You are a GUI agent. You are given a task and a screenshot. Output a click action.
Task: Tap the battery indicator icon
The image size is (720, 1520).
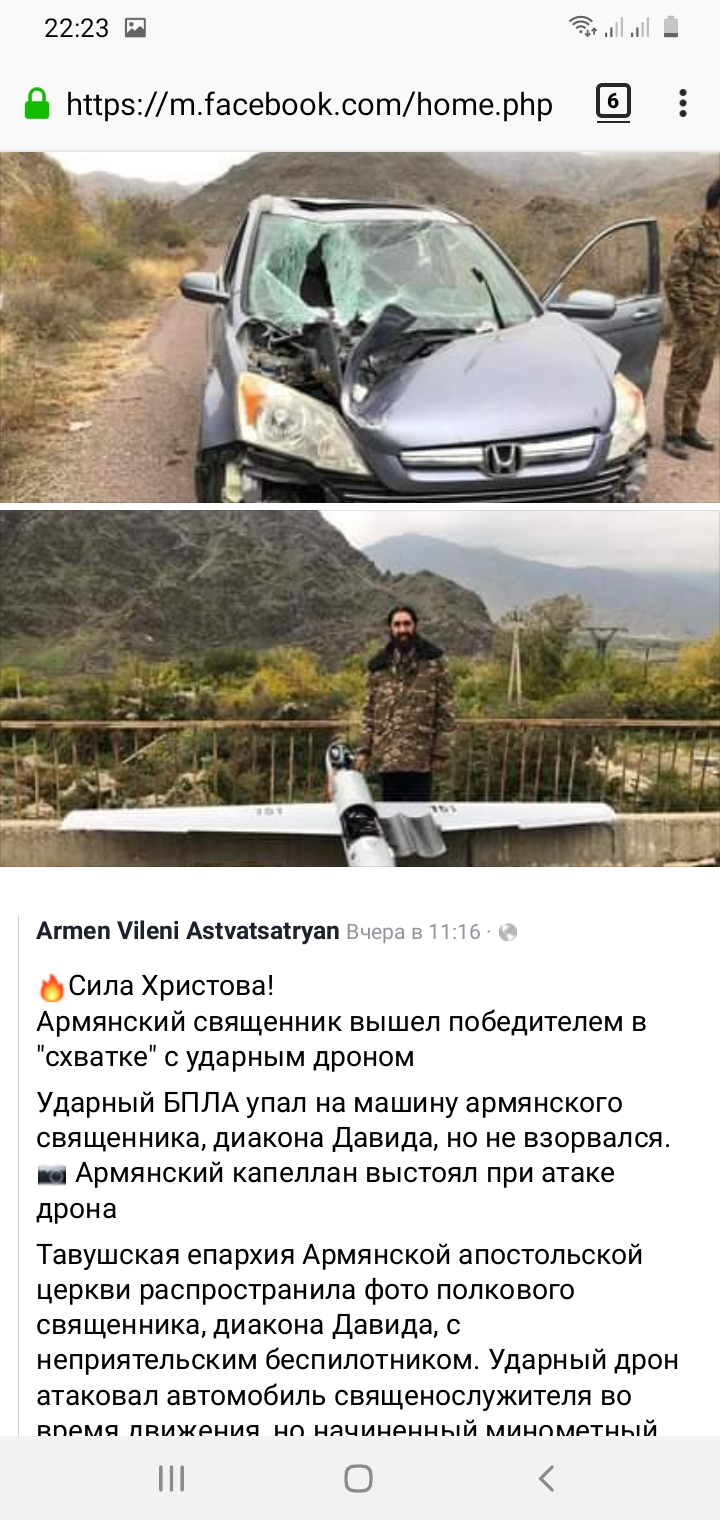point(671,27)
